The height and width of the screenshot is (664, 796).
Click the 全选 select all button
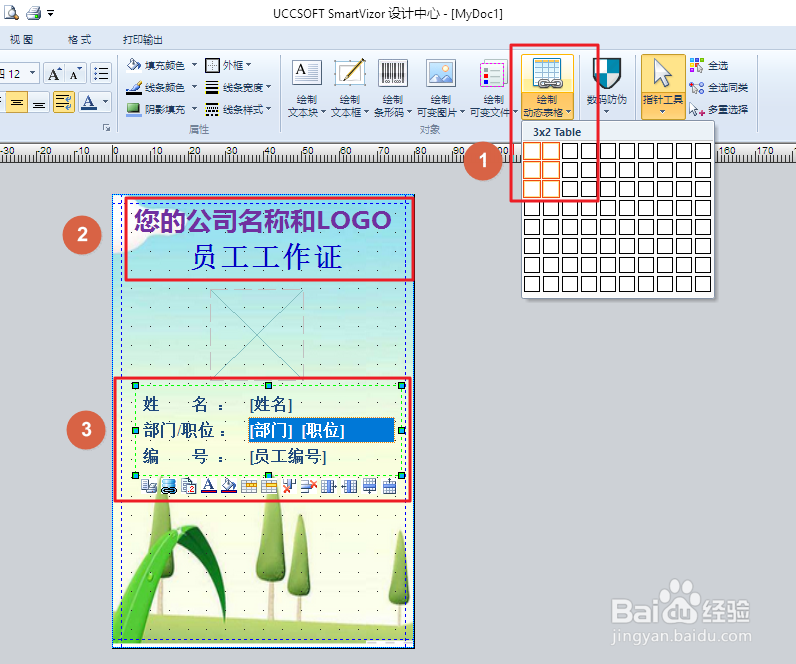[709, 65]
